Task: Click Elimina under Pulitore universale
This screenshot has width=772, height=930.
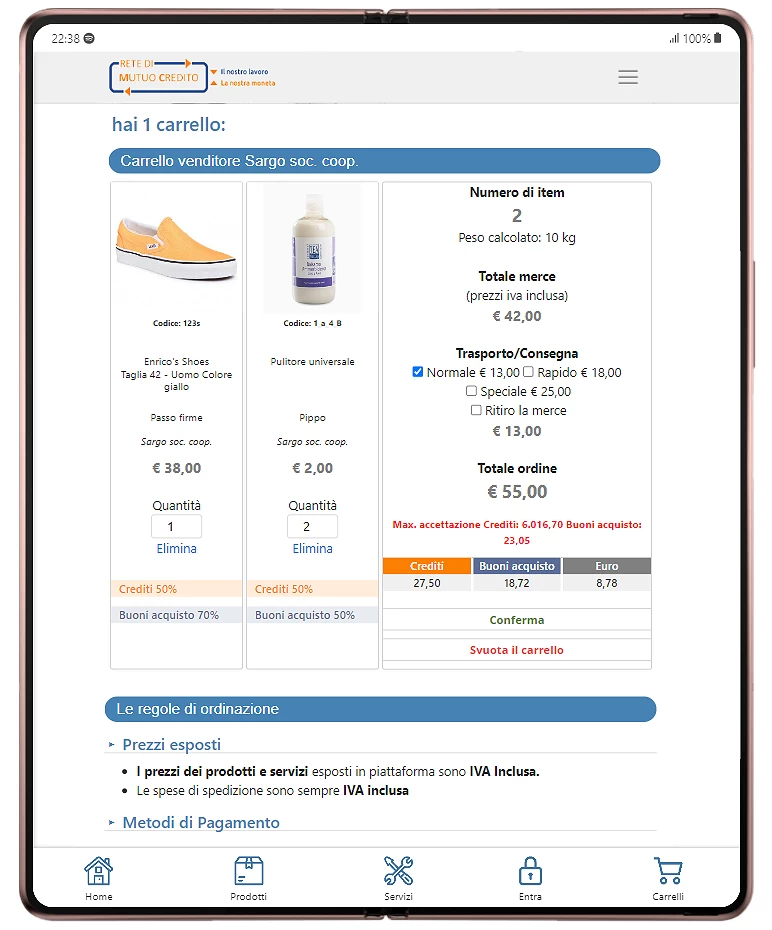Action: pyautogui.click(x=312, y=549)
